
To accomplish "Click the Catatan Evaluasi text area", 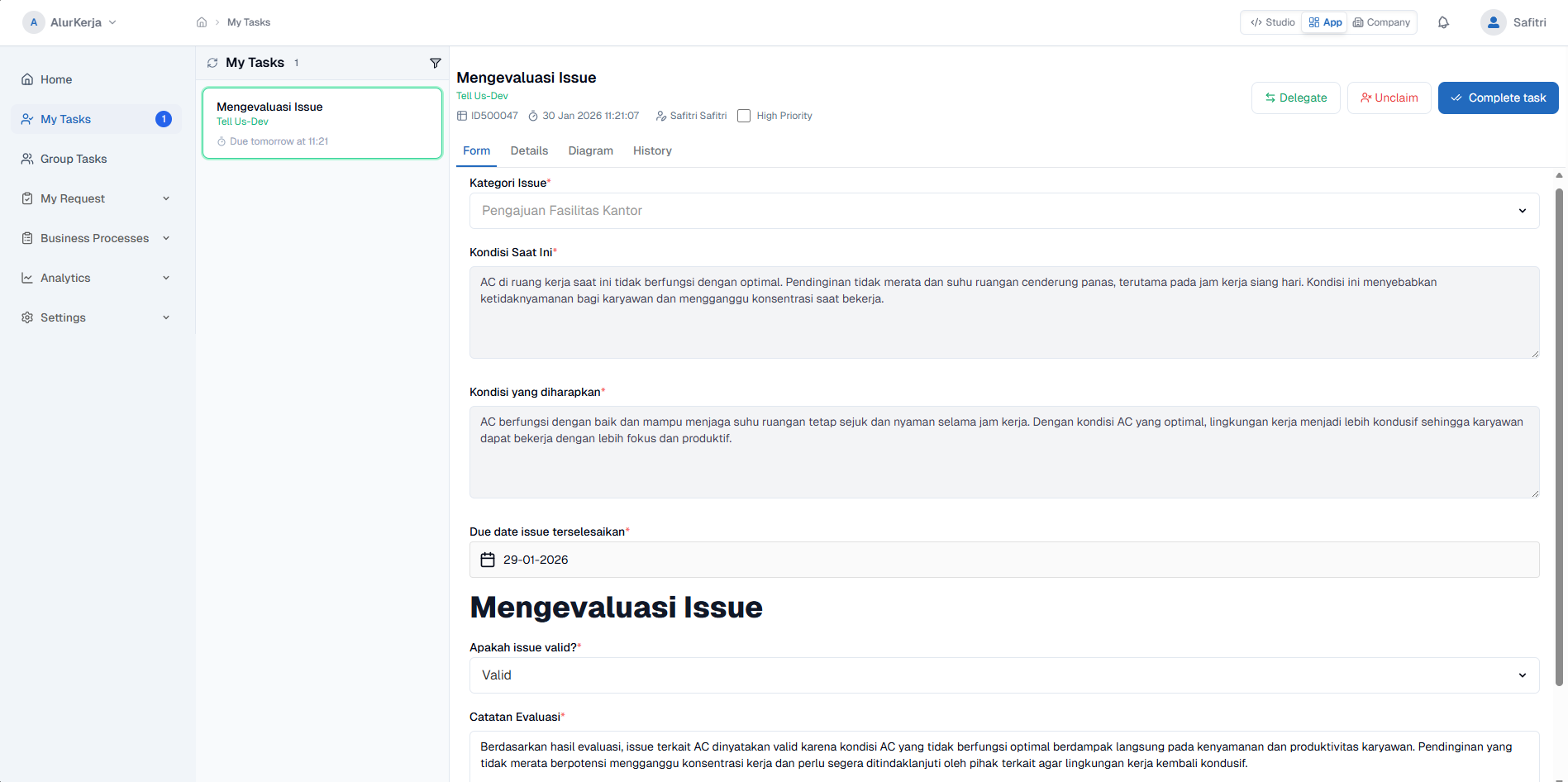I will (x=1003, y=755).
